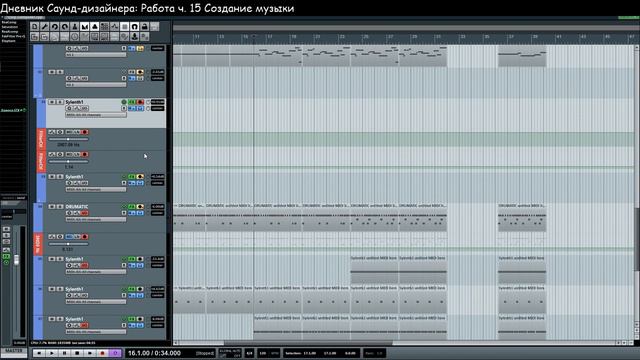This screenshot has width=640, height=360.
Task: Open MIDI input dropdown on selected Sylenth1 track
Action: point(96,116)
